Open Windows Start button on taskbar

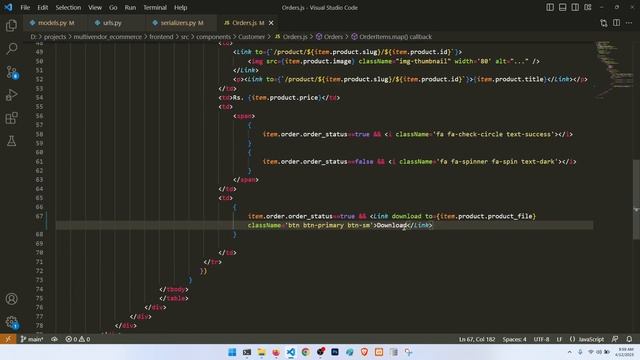(232, 352)
